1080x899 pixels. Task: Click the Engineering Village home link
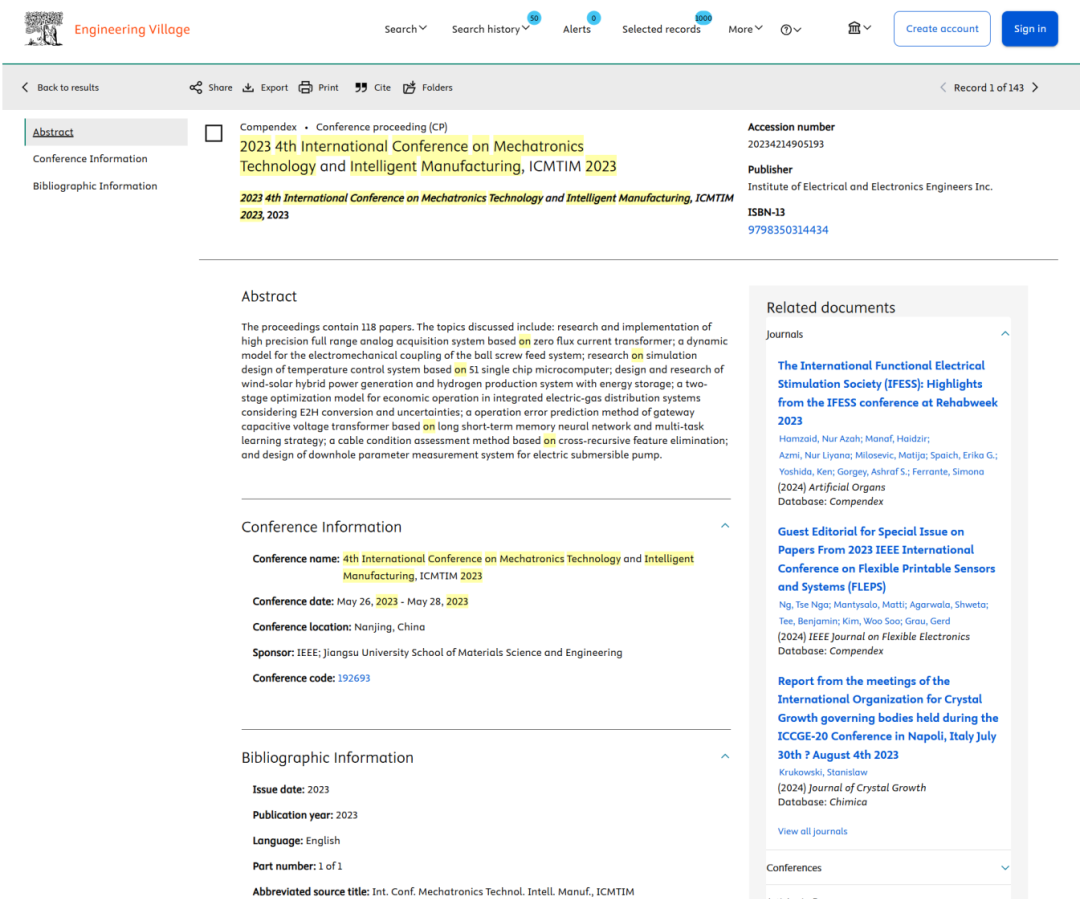(x=132, y=29)
